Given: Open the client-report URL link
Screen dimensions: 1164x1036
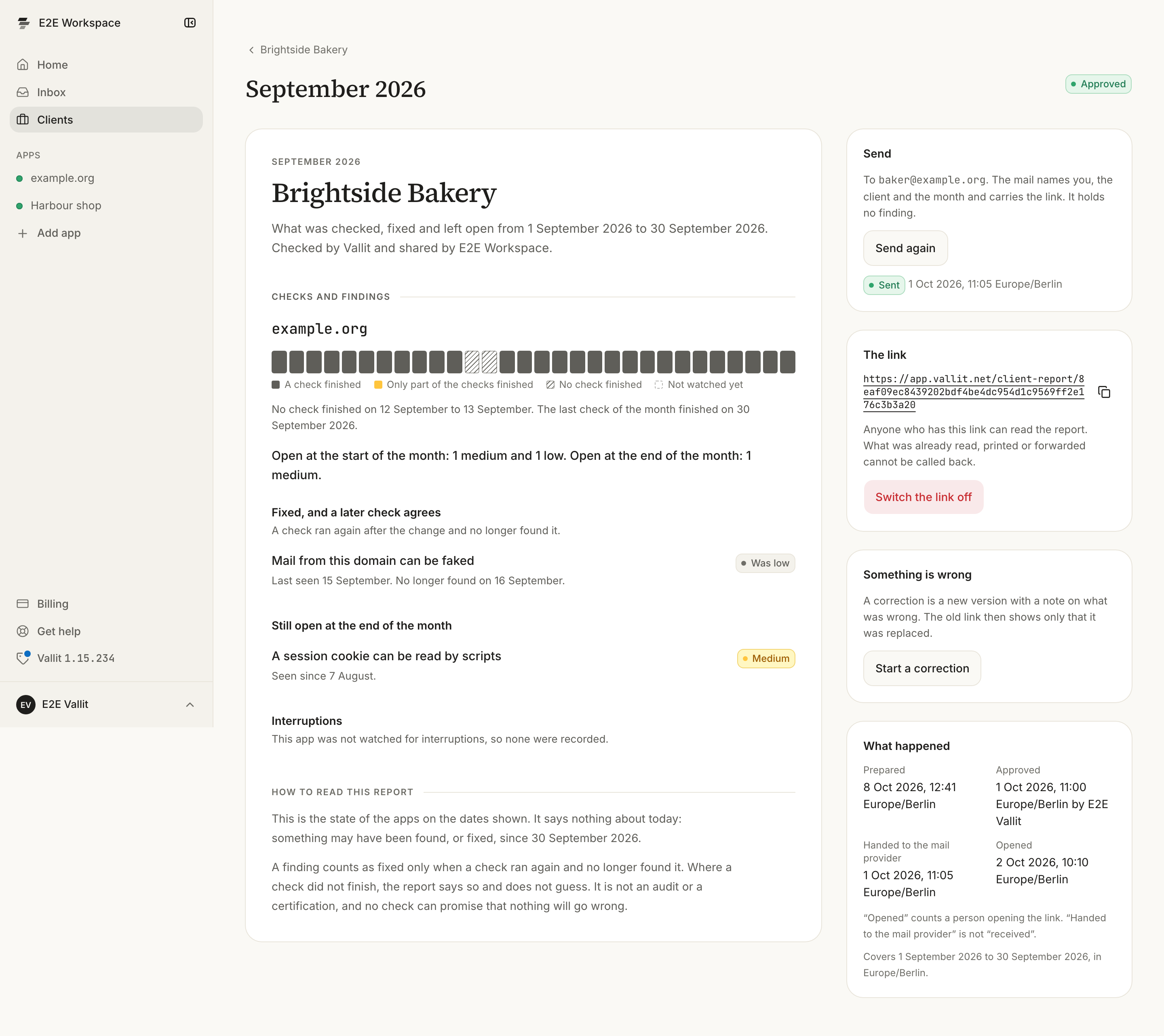Looking at the screenshot, I should coord(973,392).
